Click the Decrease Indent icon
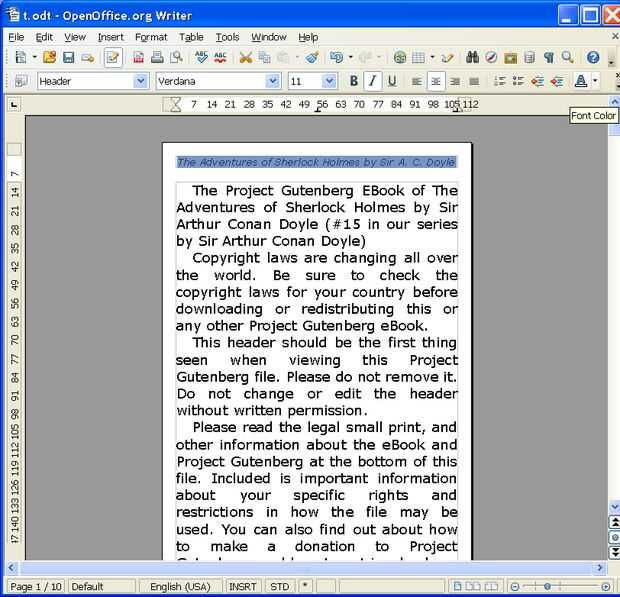620x597 pixels. [x=537, y=81]
